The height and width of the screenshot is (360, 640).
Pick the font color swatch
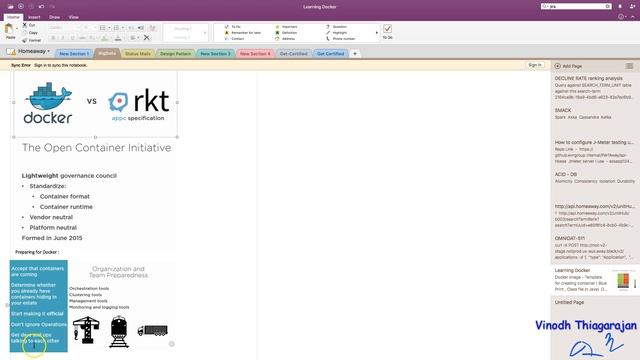118,38
